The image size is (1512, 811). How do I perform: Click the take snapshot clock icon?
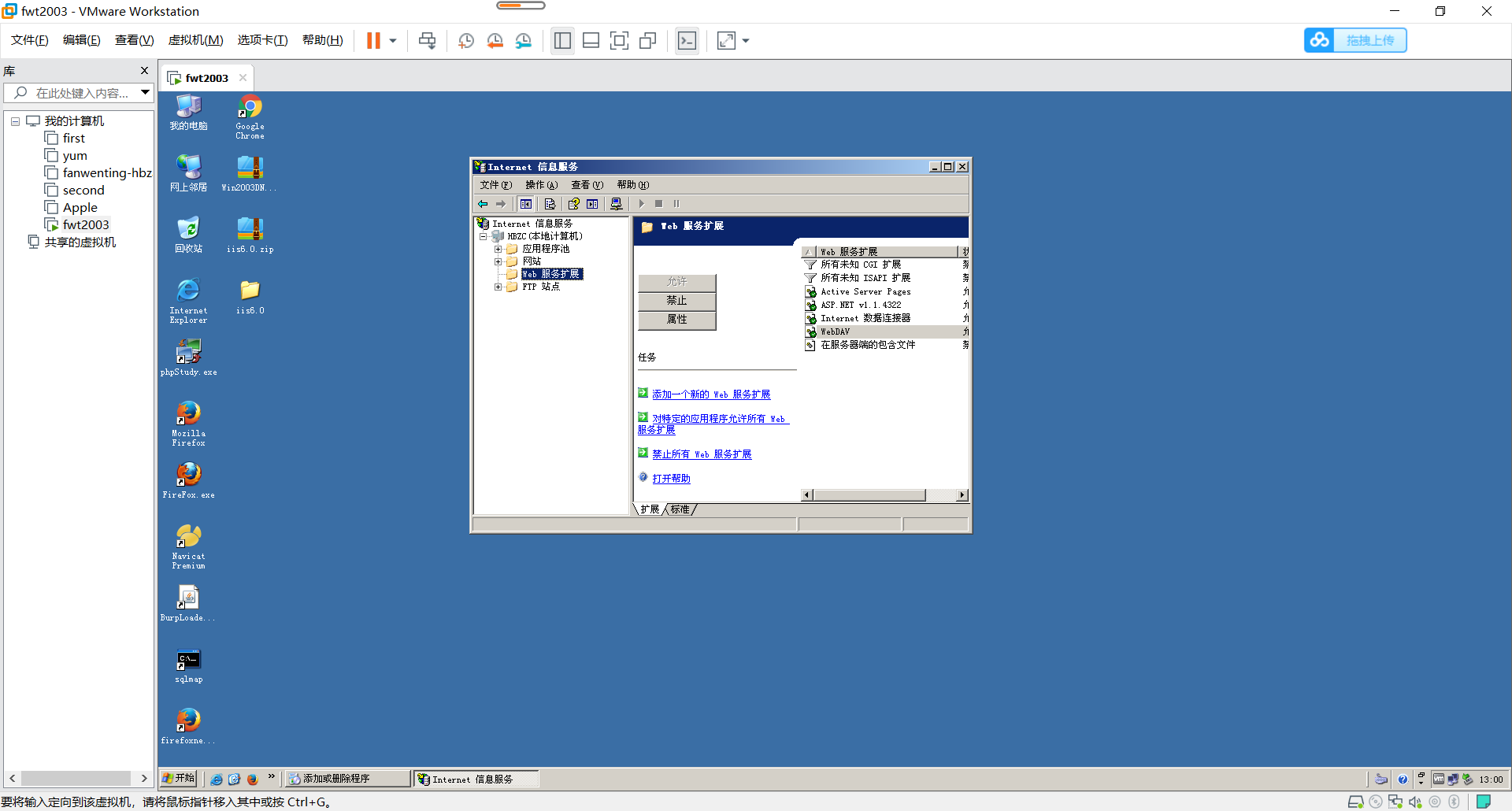click(466, 41)
